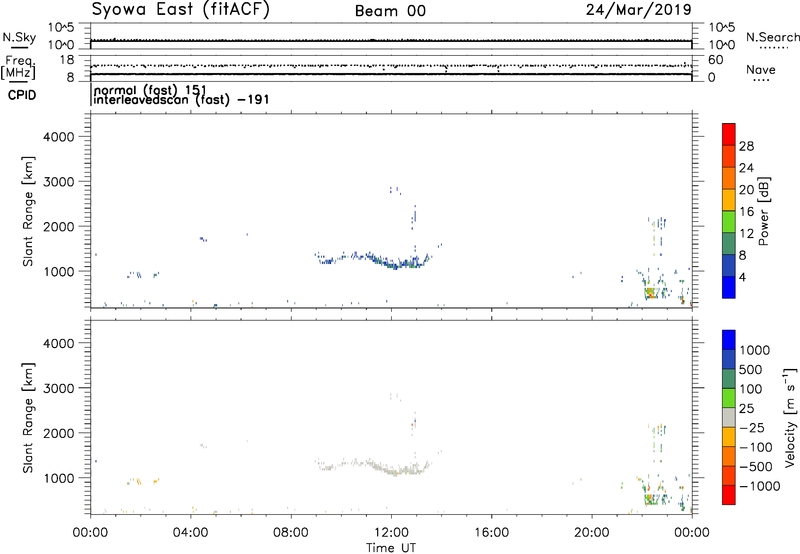800x554 pixels.
Task: Click the "28" Power colorbar tick value
Action: (x=746, y=146)
